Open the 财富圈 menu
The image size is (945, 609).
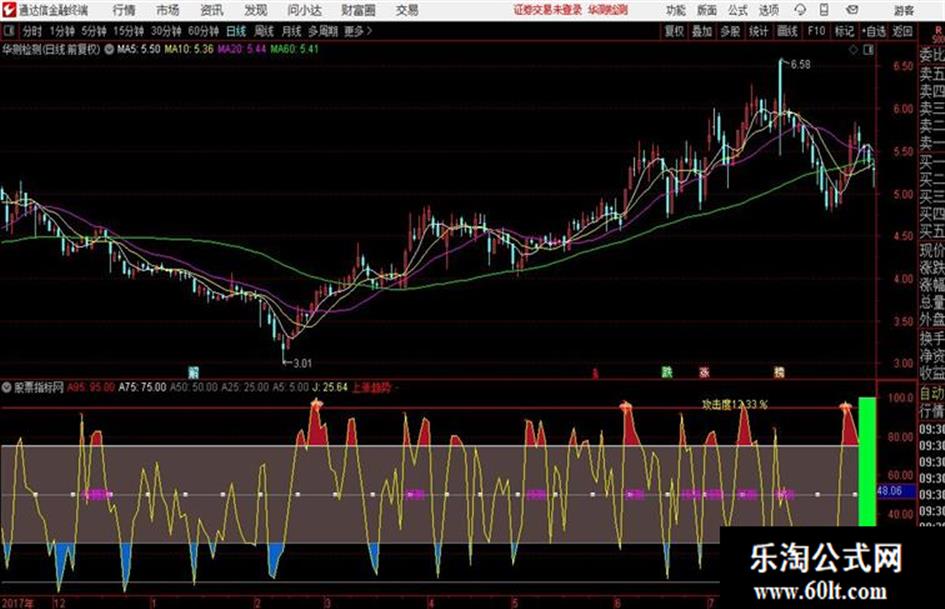tap(358, 10)
